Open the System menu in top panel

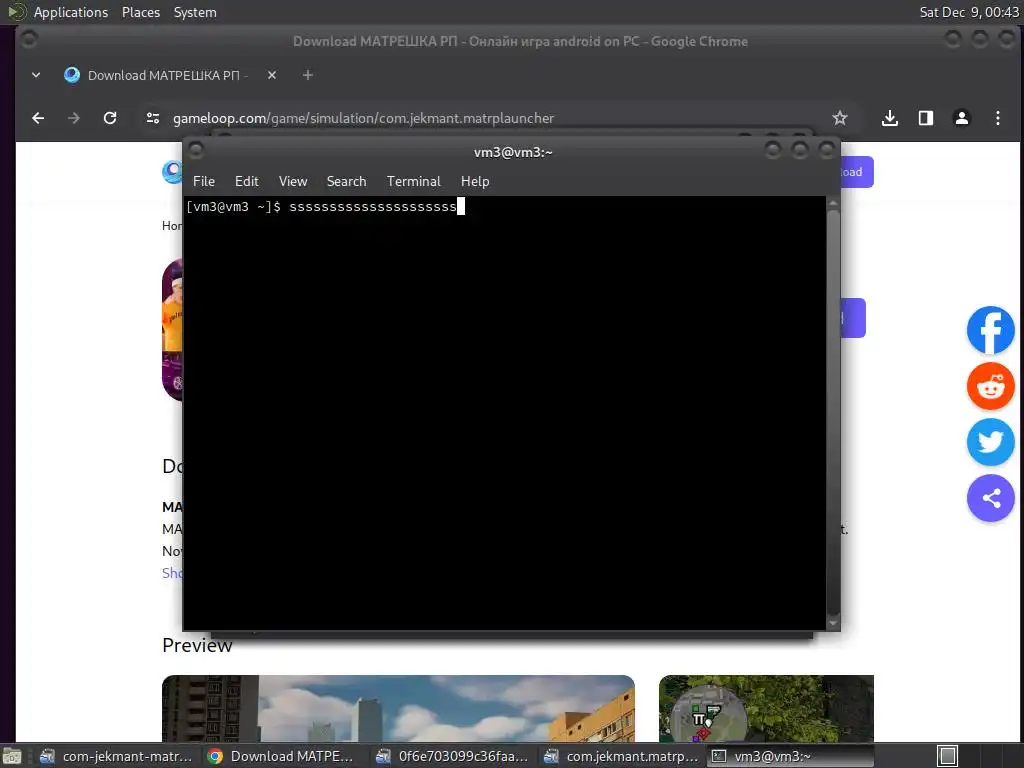(195, 12)
